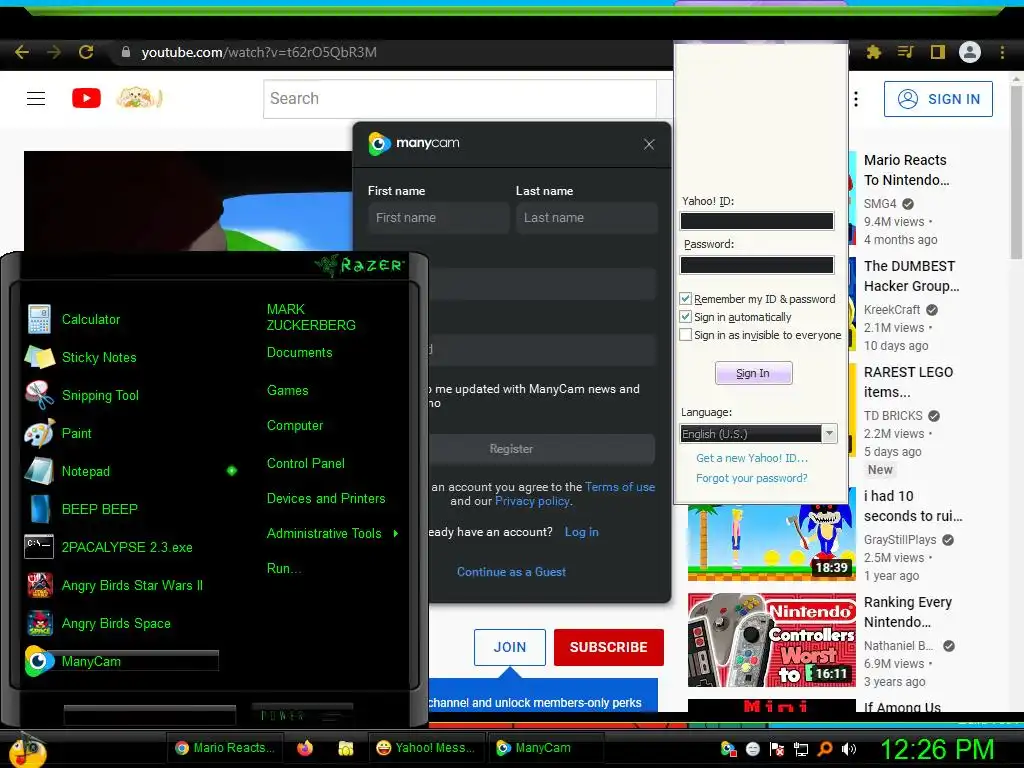The height and width of the screenshot is (768, 1024).
Task: Start Angry Birds Star Wars II
Action: click(x=132, y=585)
